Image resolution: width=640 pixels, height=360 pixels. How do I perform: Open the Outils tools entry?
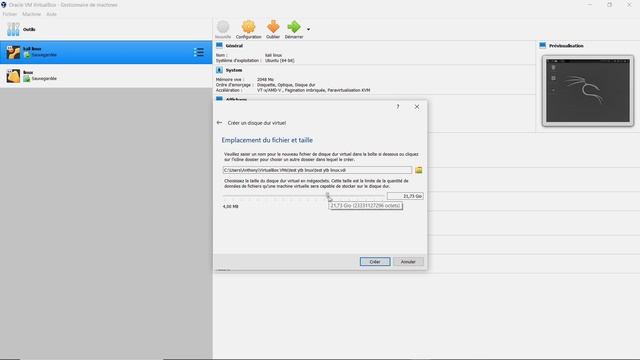point(106,29)
